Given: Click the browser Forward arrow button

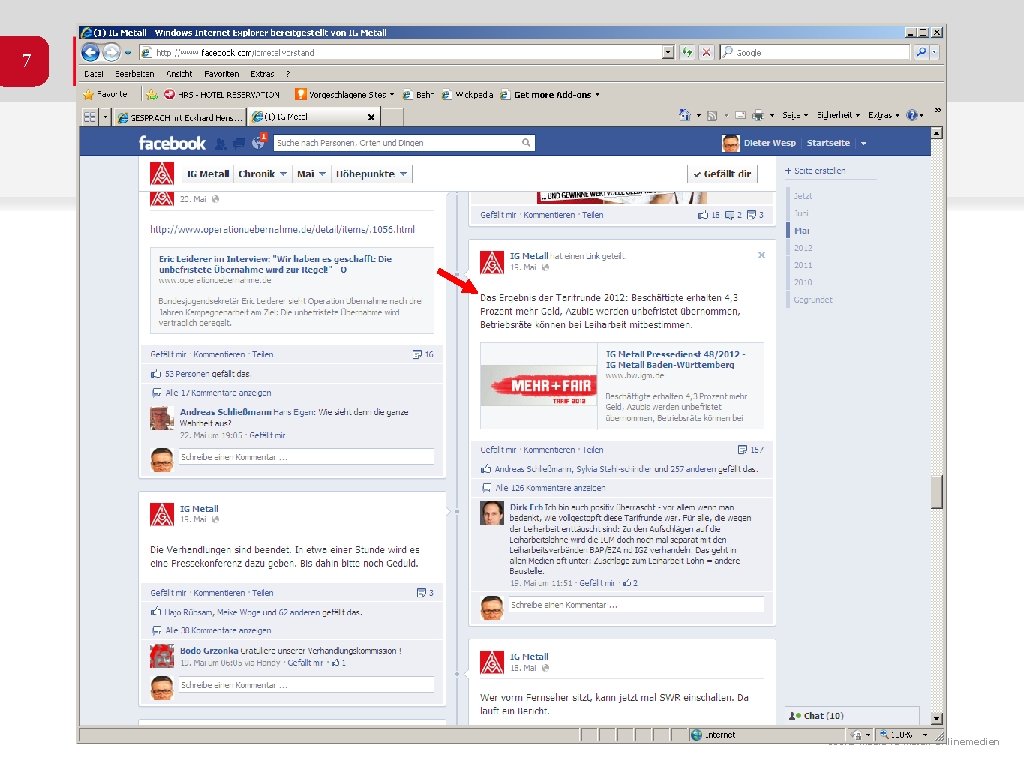Looking at the screenshot, I should [x=112, y=52].
